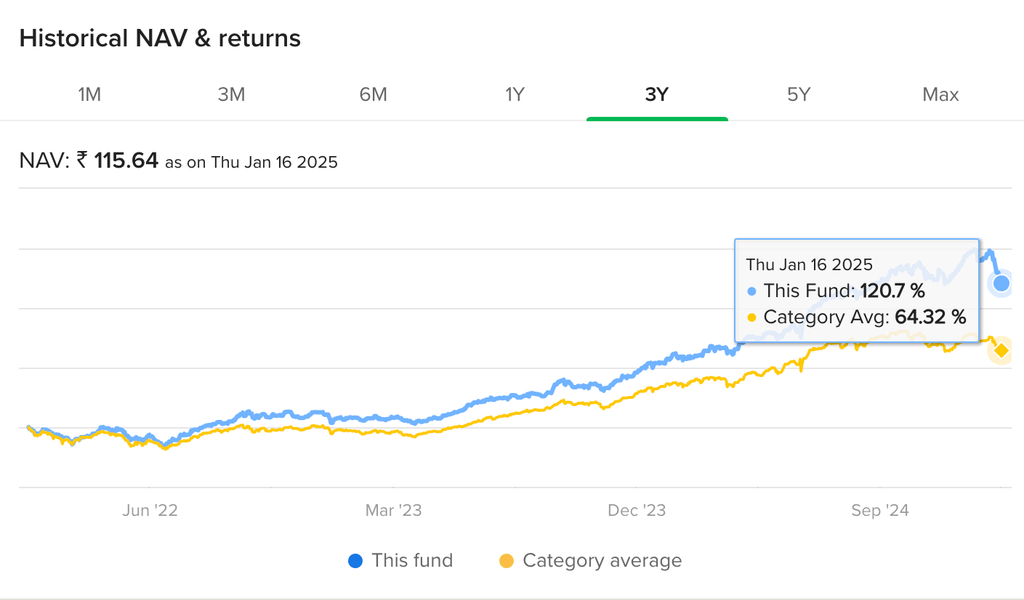1024x600 pixels.
Task: Click the blue circular fund marker on chart
Action: tap(1000, 284)
